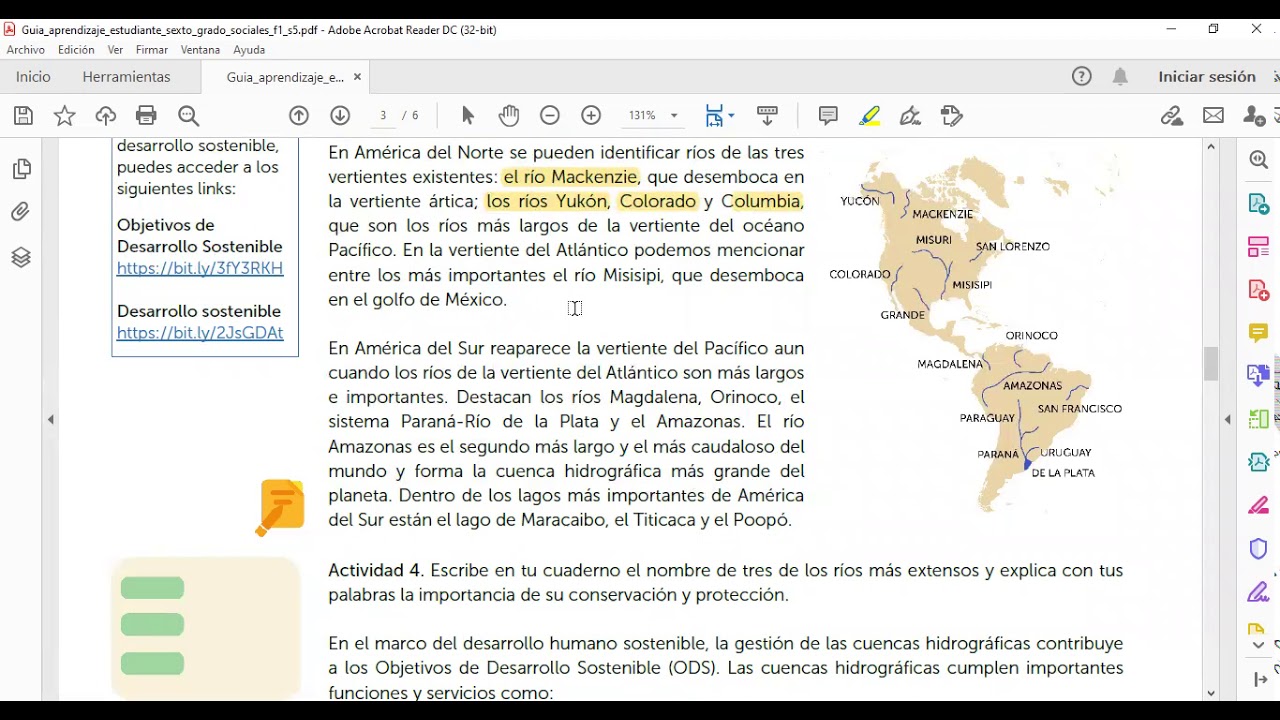Open the Ventana menu
The height and width of the screenshot is (720, 1280).
(200, 50)
